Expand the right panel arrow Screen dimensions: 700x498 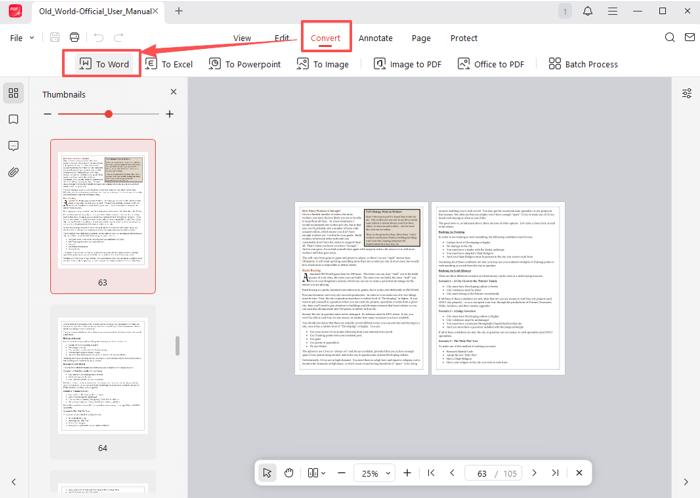[x=686, y=482]
